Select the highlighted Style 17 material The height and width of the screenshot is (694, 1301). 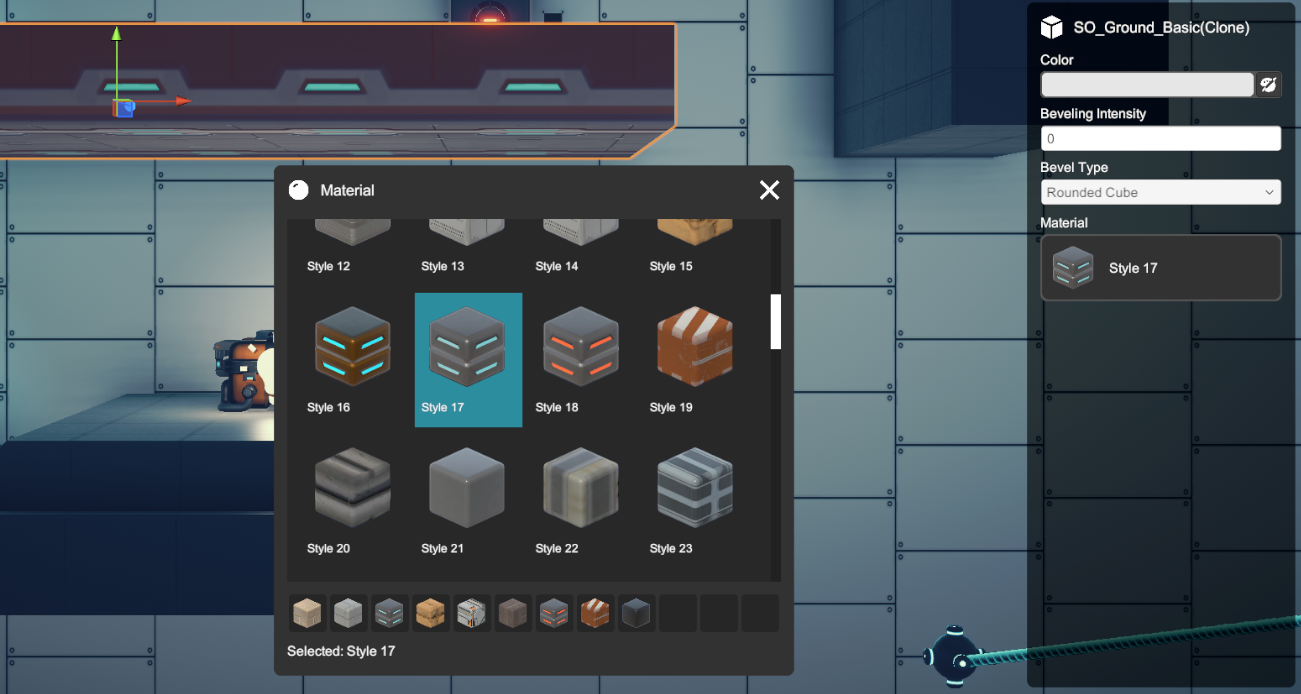point(468,360)
